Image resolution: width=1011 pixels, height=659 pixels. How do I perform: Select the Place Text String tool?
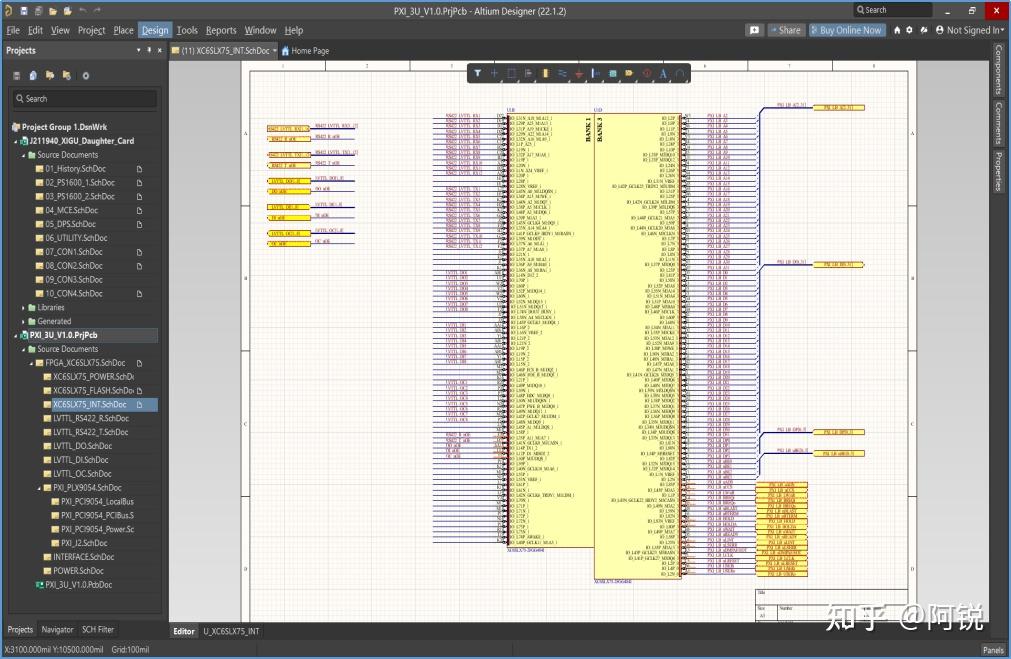point(663,73)
